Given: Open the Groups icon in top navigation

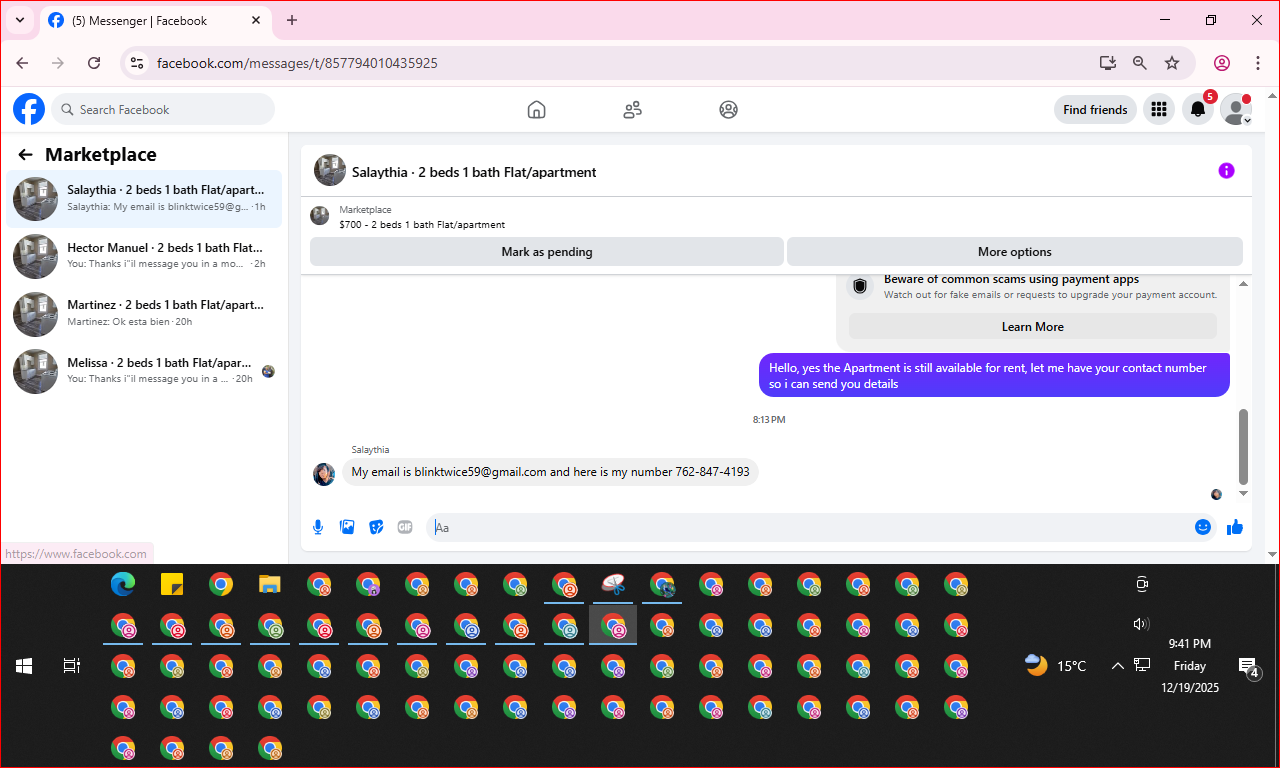Looking at the screenshot, I should [728, 110].
